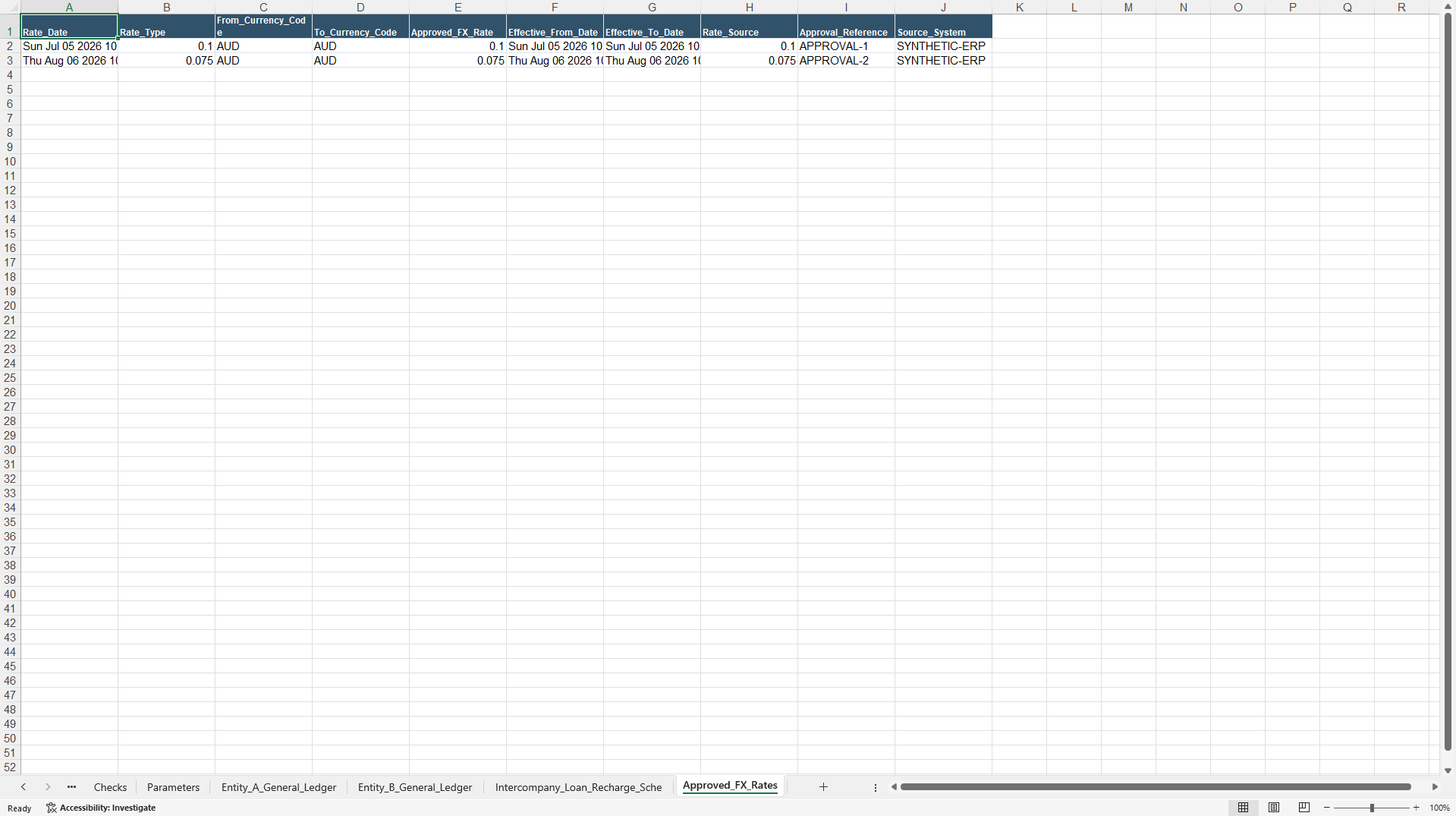Select Approved_FX_Rate value 0.1 in column E
The image size is (1456, 816).
[x=458, y=46]
